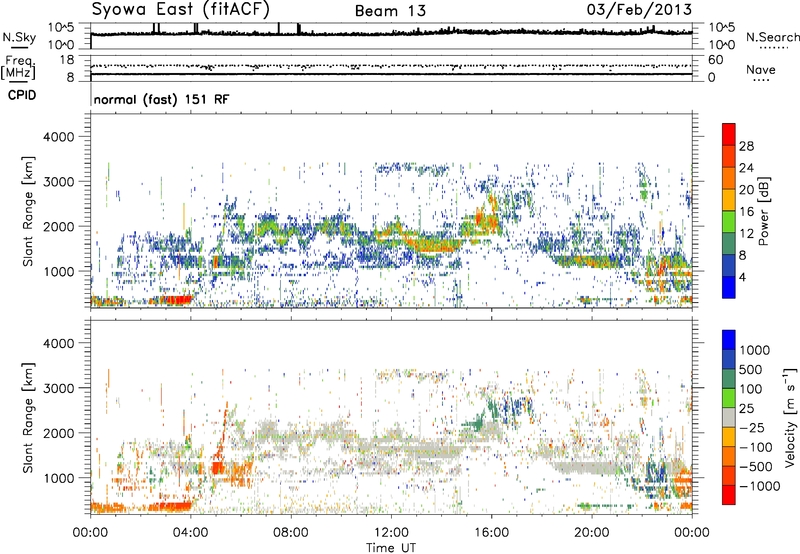Click "Slant Range [km]" label of velocity panel

(29, 418)
